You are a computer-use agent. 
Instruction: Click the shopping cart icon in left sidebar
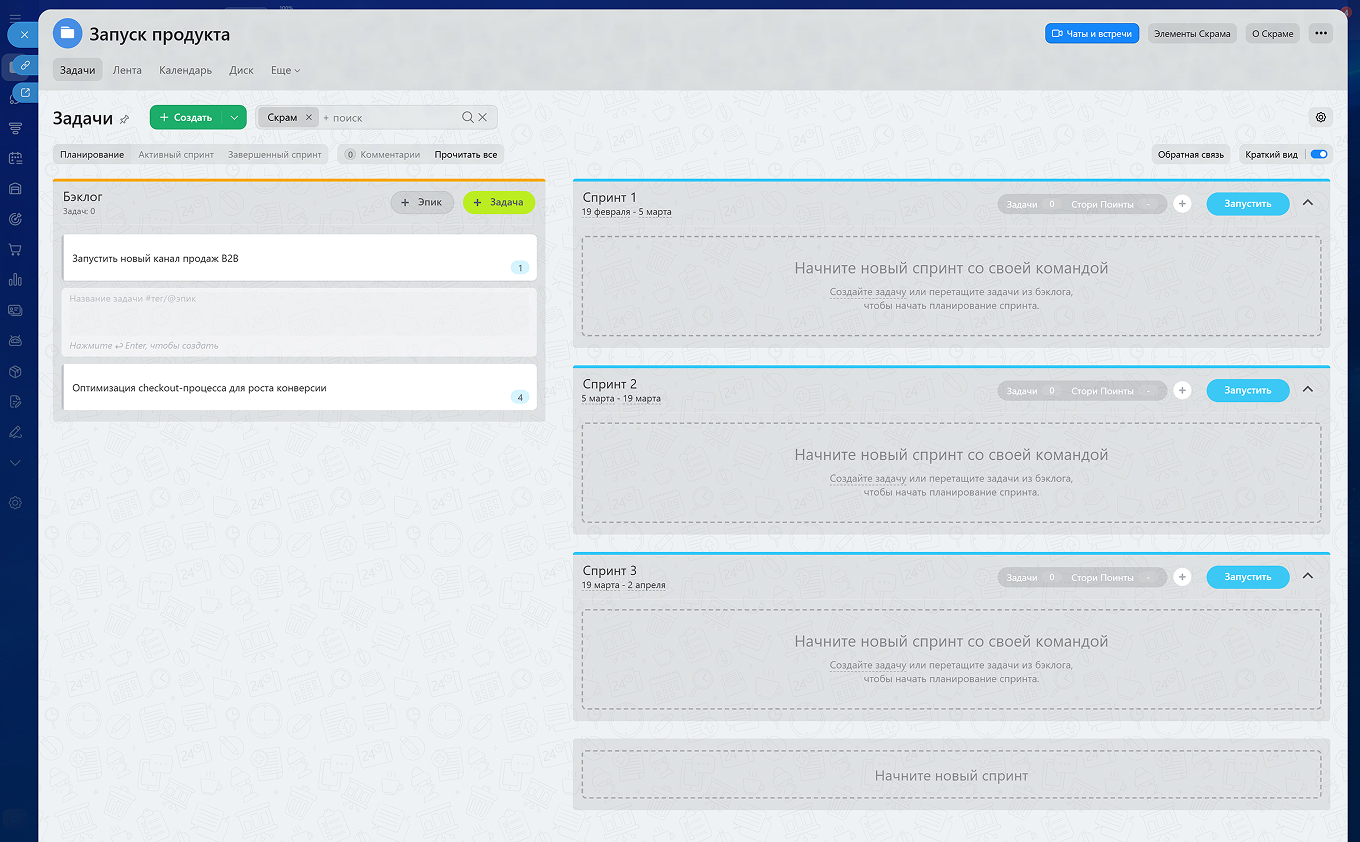[x=15, y=249]
